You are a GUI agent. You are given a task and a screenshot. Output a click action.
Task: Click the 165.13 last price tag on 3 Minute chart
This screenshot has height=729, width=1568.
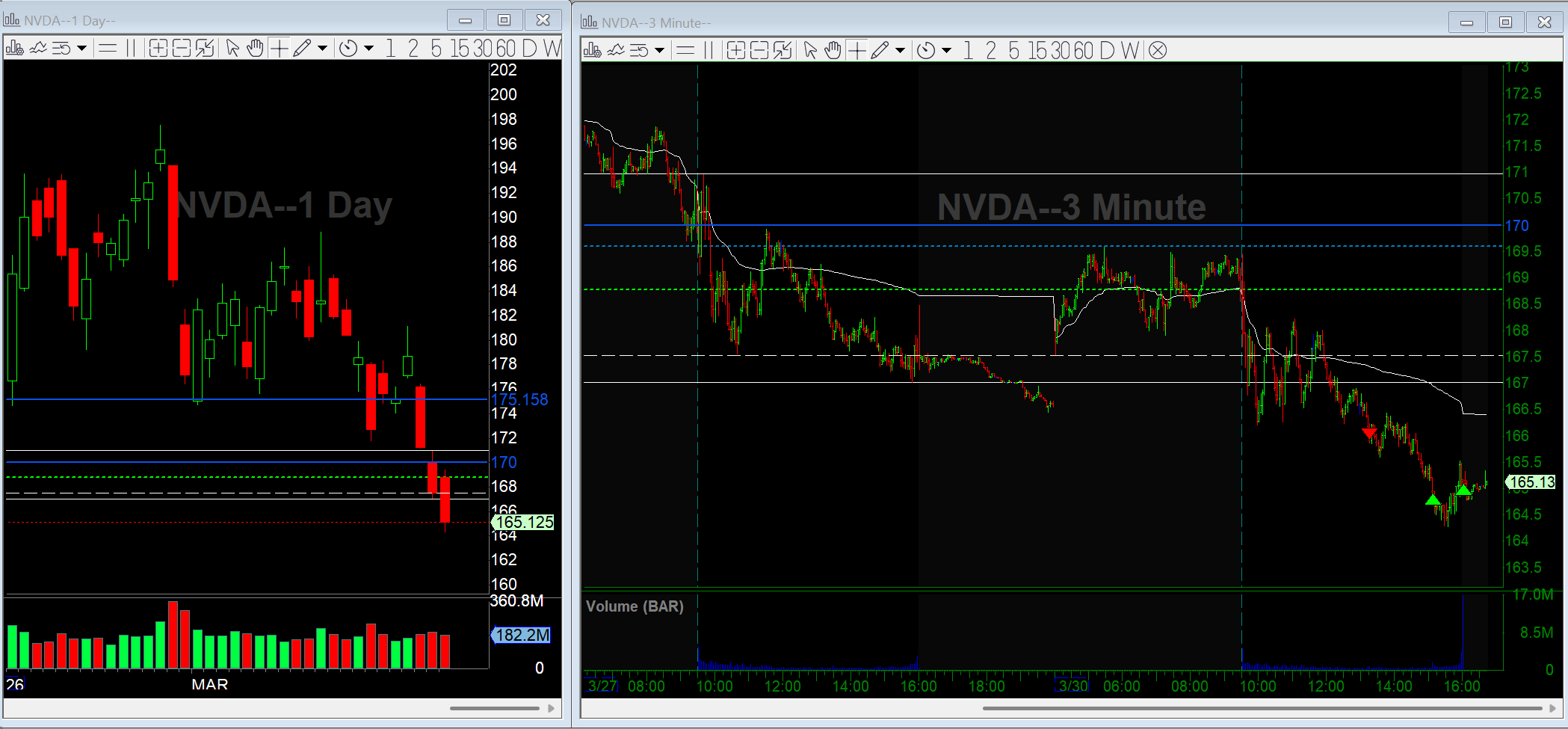pos(1531,482)
